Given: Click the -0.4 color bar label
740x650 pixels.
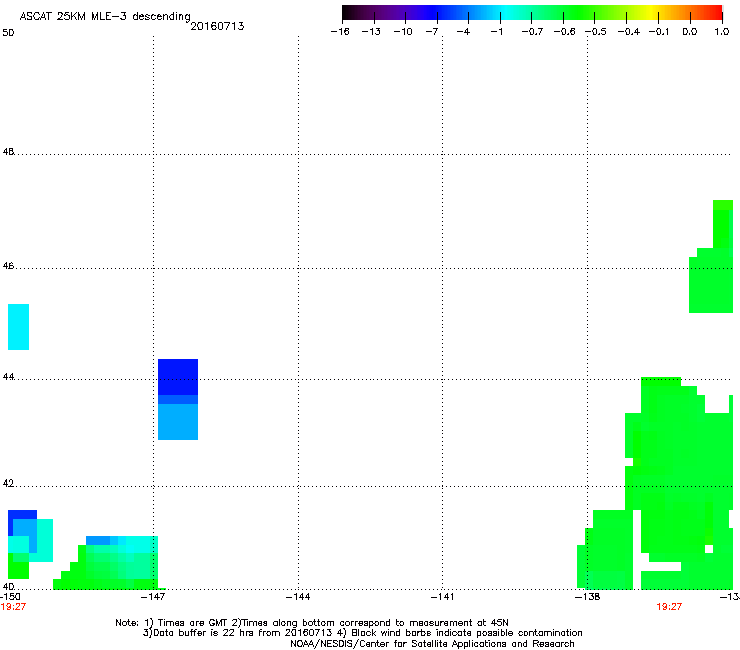Looking at the screenshot, I should 629,32.
